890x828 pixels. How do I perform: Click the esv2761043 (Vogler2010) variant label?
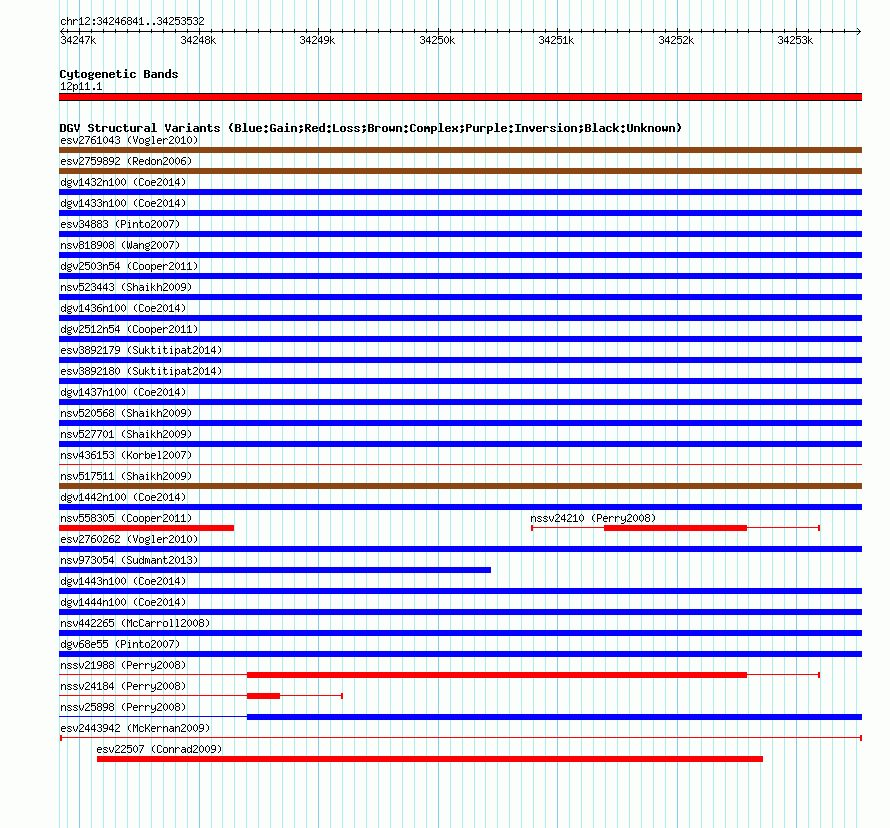[129, 140]
